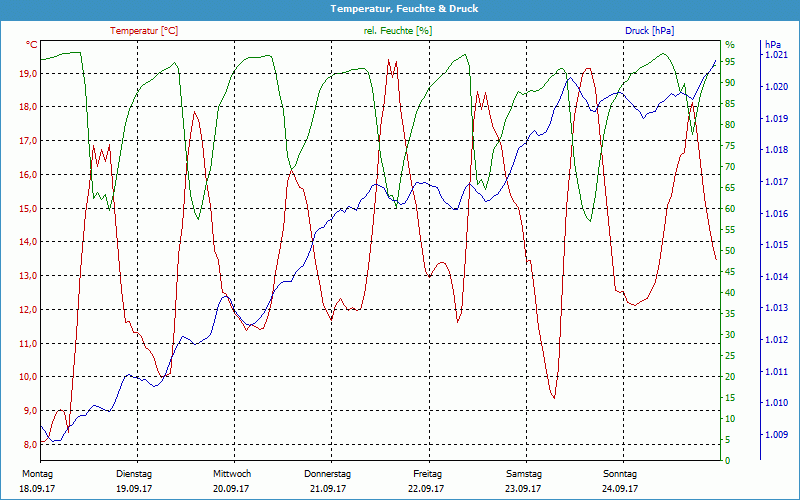800x500 pixels.
Task: Select the blue 'Druck [hPa]' legend label
Action: pyautogui.click(x=649, y=31)
